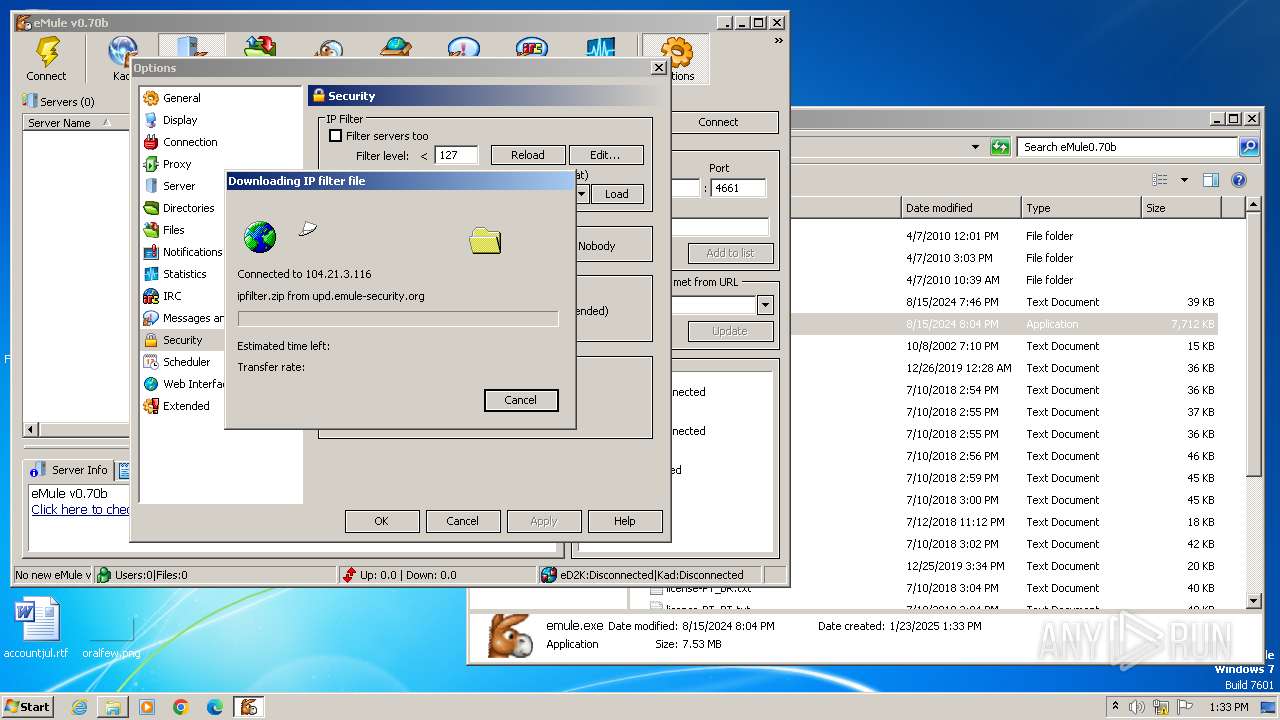
Task: Open the Statistics toolbar icon
Action: pos(600,48)
